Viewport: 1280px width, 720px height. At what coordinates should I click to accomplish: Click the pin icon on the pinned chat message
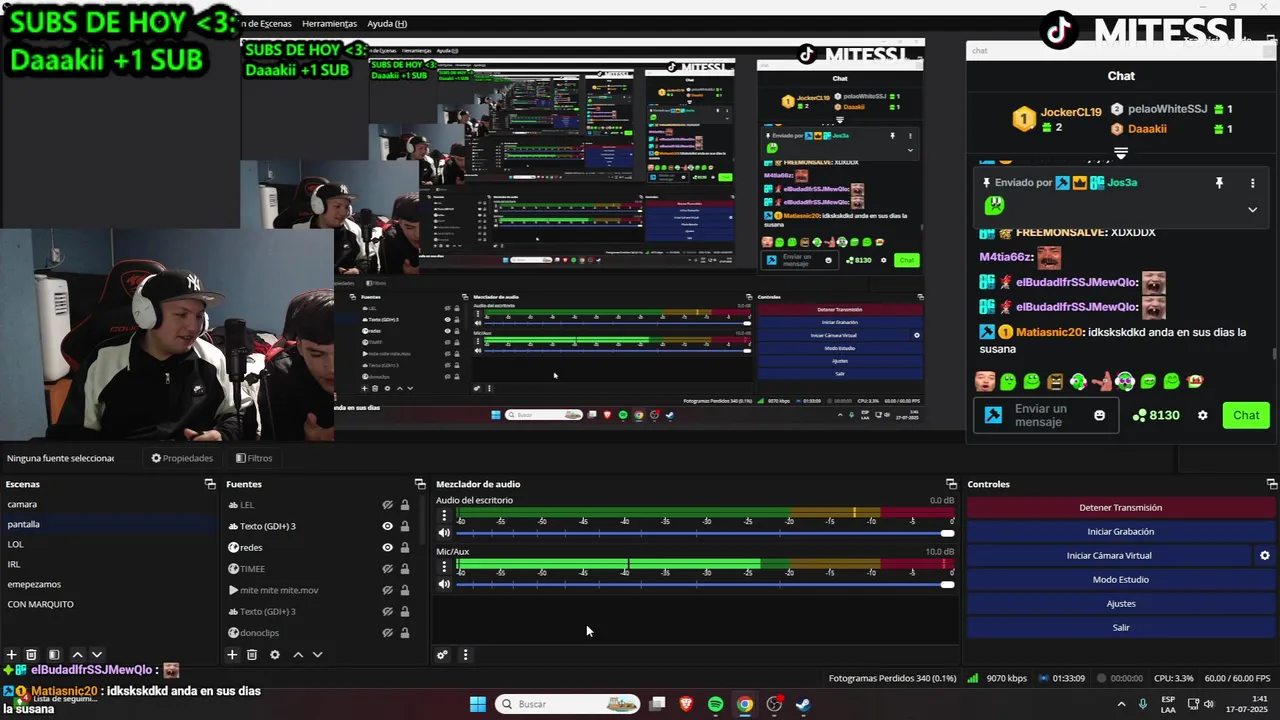(1219, 183)
